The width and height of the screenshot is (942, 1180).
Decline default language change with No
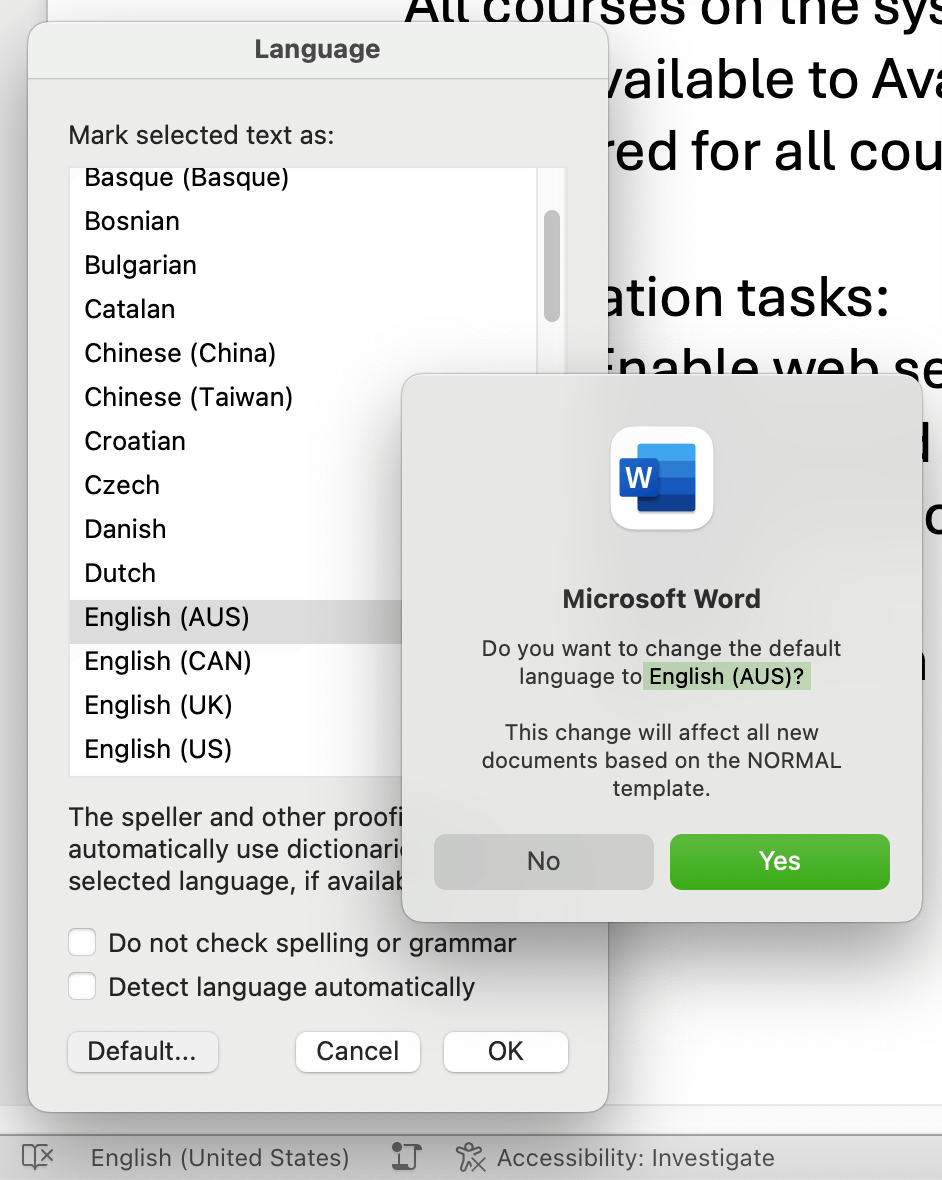click(x=543, y=861)
